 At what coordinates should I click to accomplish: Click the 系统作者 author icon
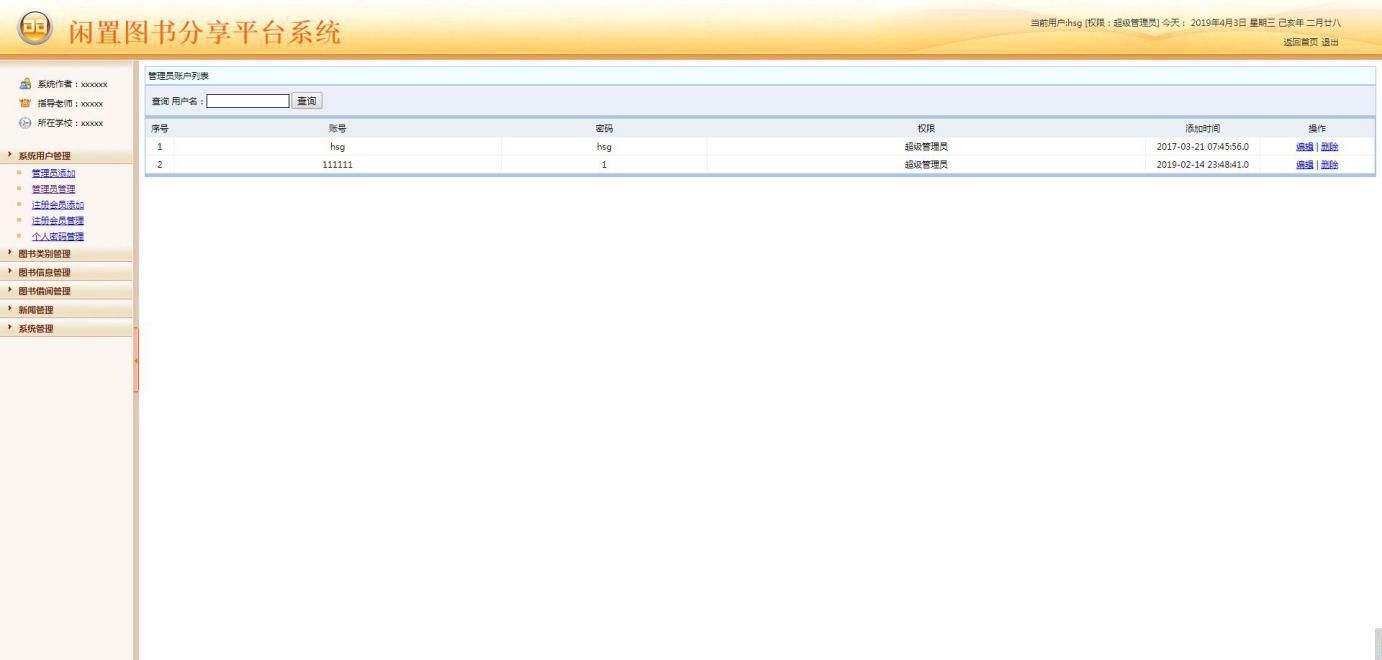tap(24, 85)
